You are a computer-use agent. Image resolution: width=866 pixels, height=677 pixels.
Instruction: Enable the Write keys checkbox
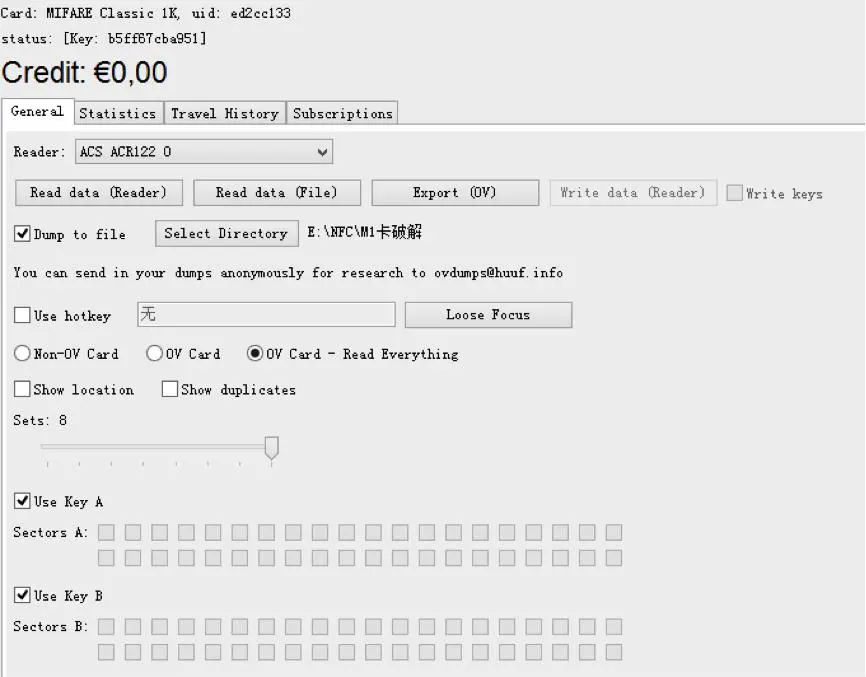[x=734, y=193]
